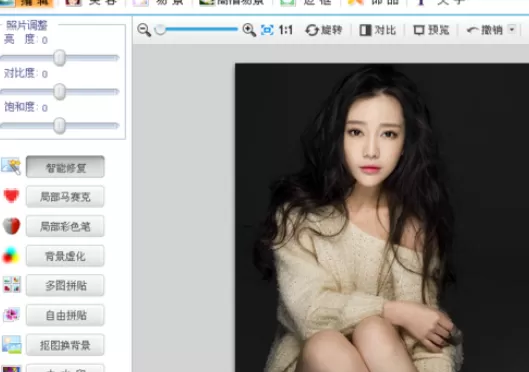Click the red heart icon beside 局部马赛克
529x372 pixels.
click(11, 195)
